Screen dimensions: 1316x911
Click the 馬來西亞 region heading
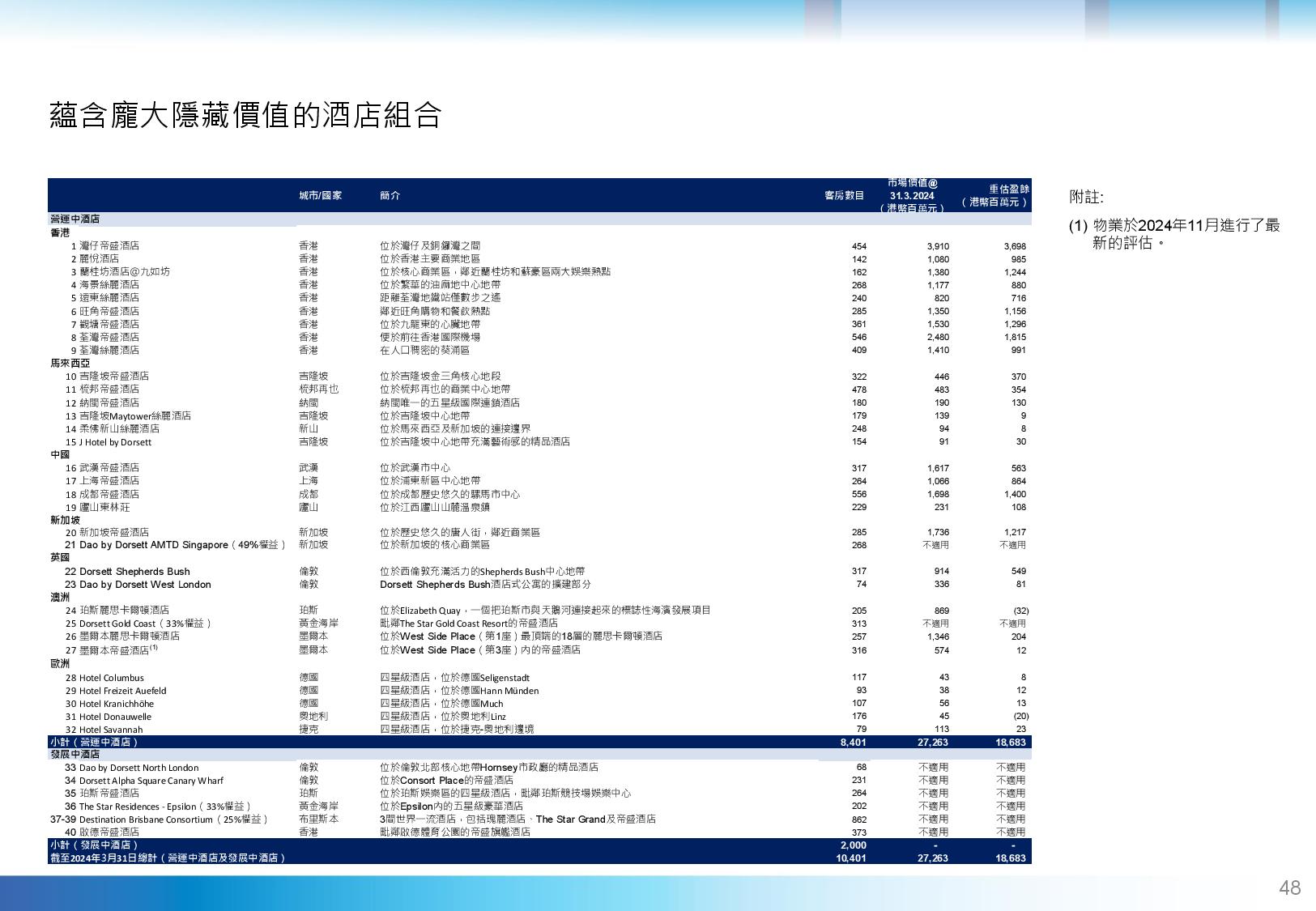[x=70, y=364]
